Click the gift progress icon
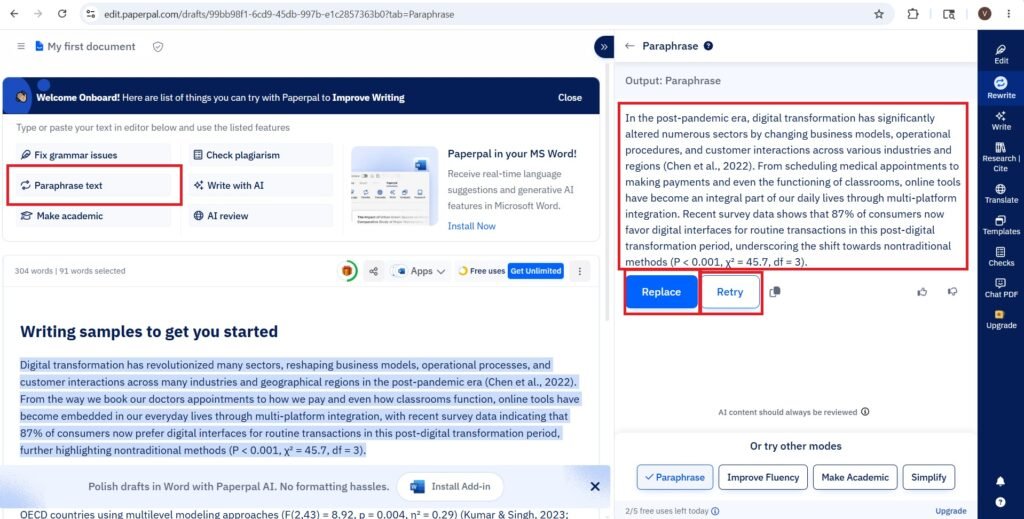 [x=348, y=271]
